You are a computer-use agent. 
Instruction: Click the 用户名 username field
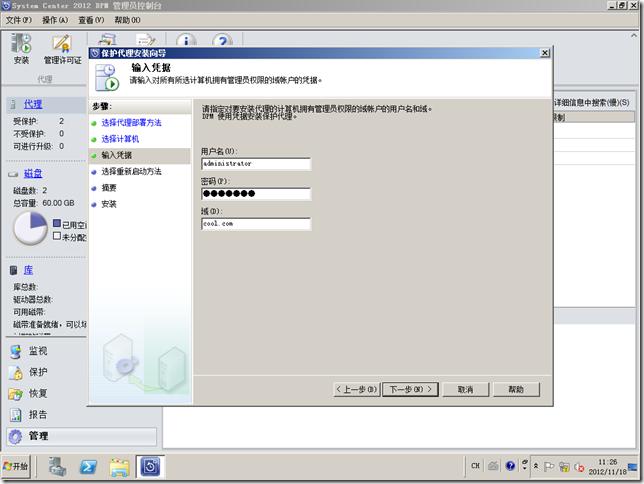[256, 164]
